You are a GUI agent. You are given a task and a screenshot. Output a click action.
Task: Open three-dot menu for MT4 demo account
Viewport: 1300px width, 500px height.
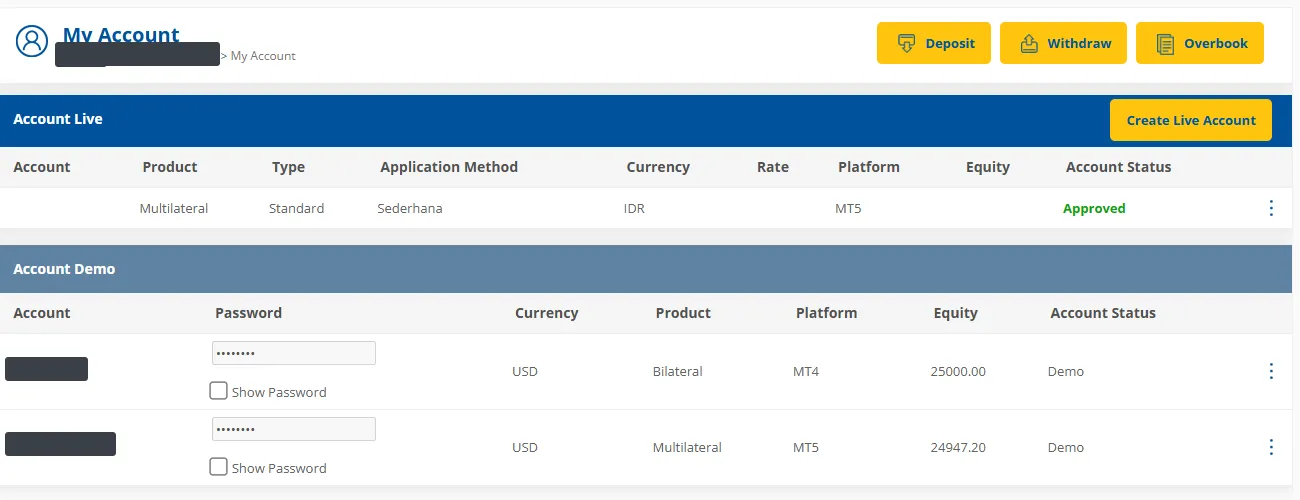click(1271, 371)
